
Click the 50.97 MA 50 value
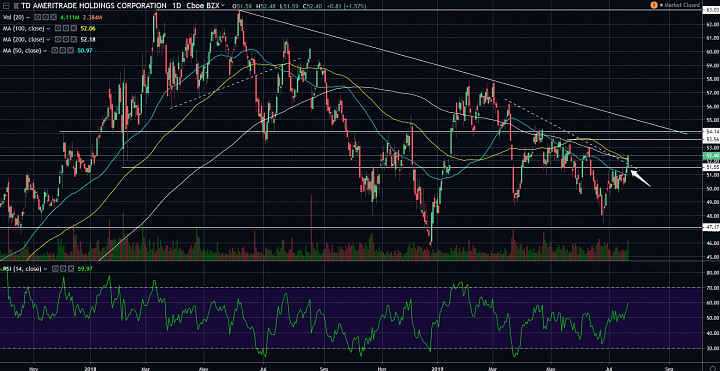point(85,50)
